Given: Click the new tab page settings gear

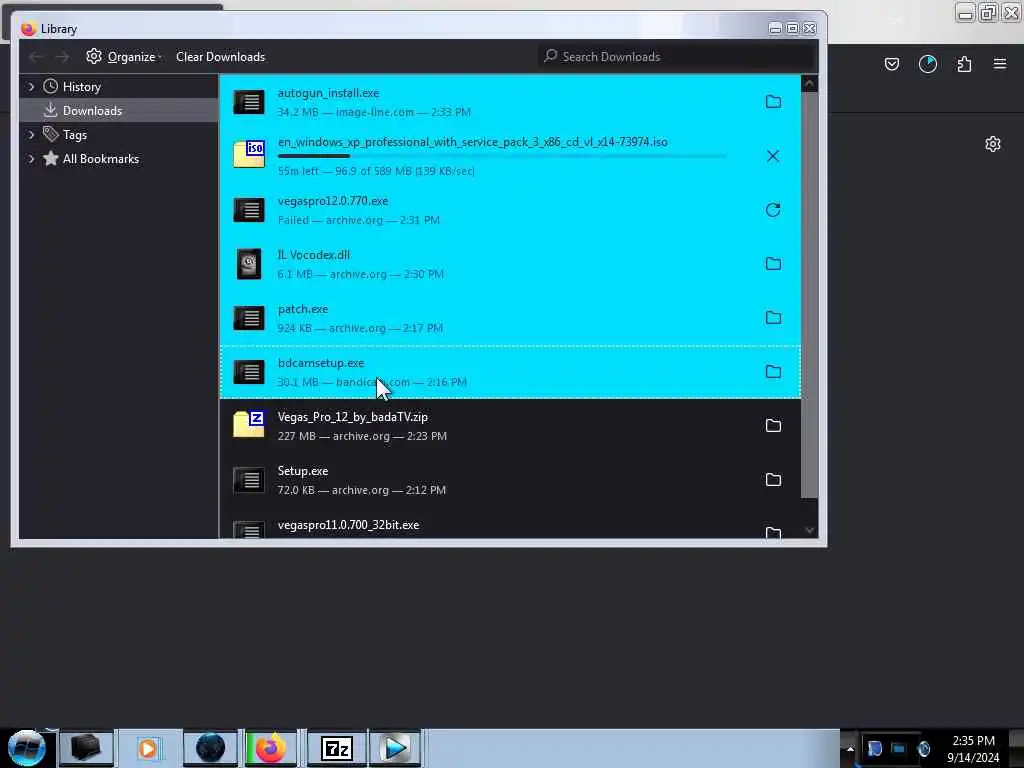Looking at the screenshot, I should [x=993, y=144].
